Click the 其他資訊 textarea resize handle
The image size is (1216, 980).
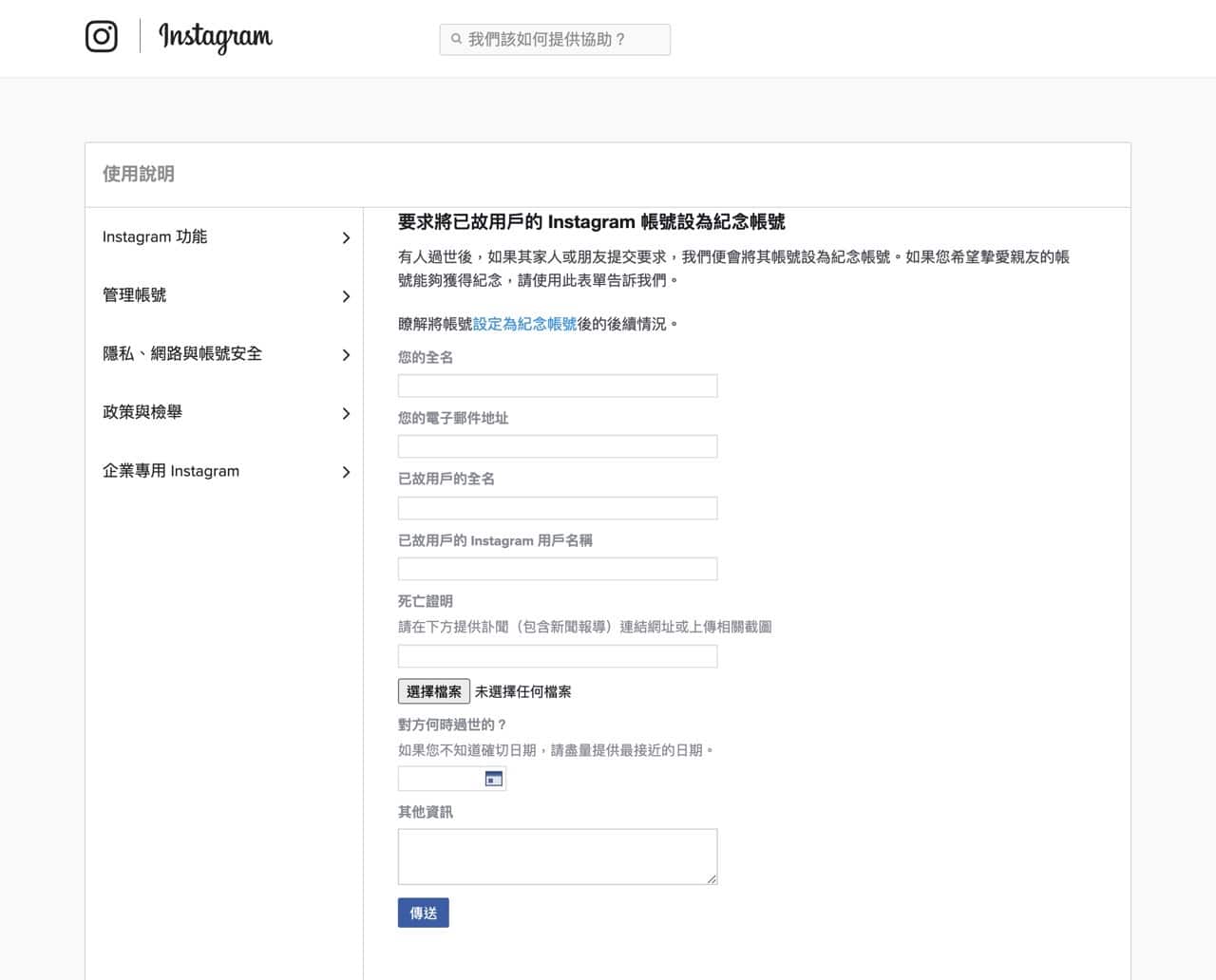point(712,878)
